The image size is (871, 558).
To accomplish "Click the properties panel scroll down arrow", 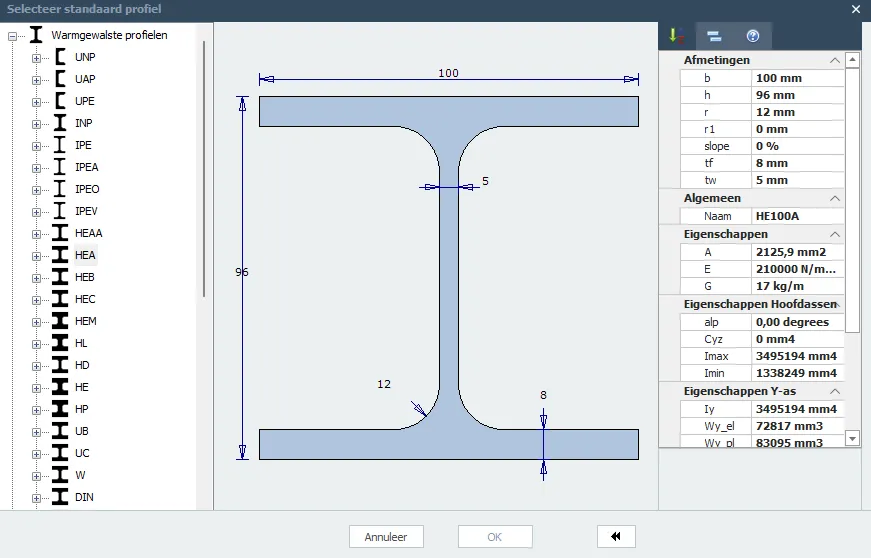I will point(852,438).
